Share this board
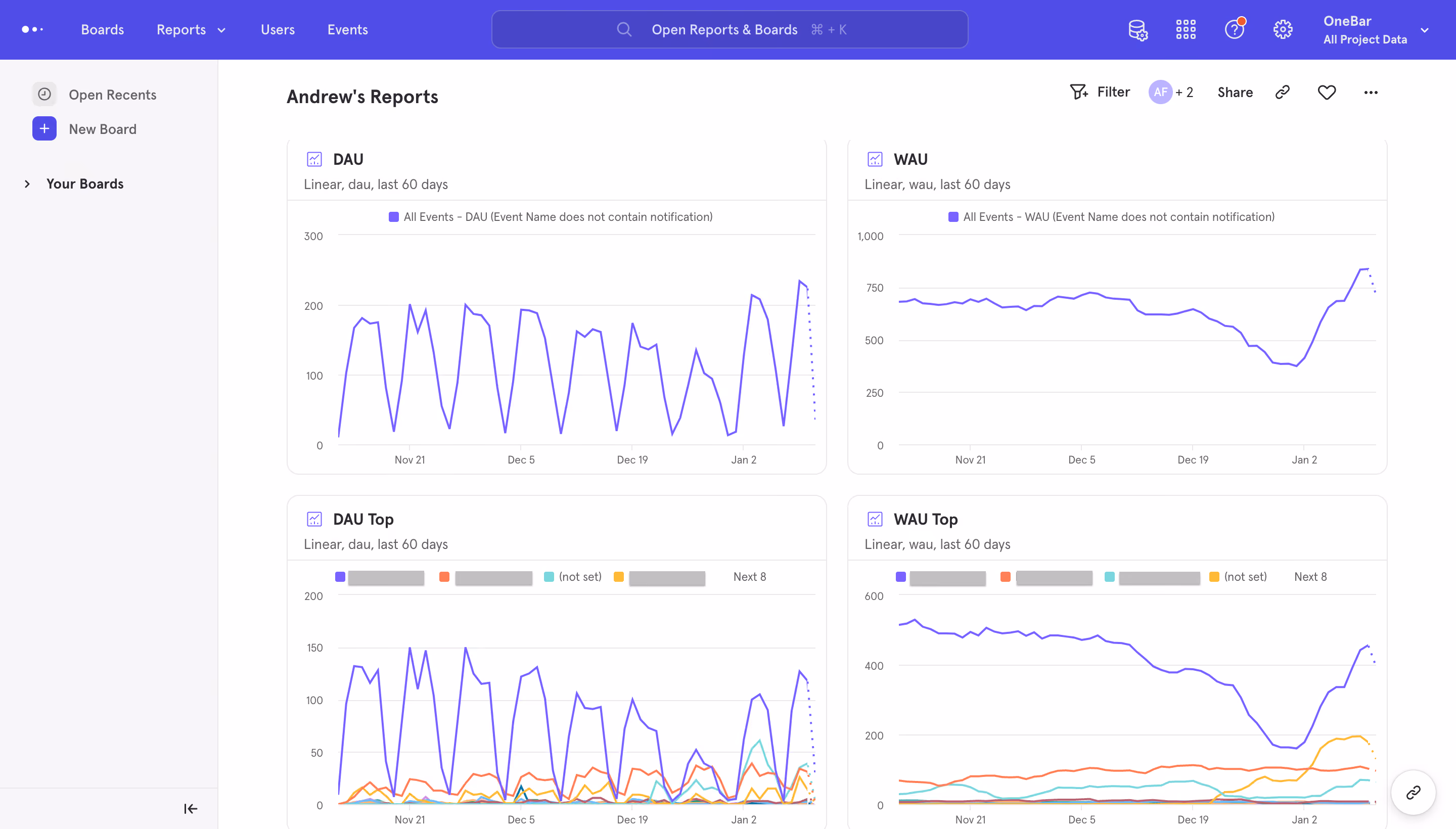This screenshot has height=829, width=1456. [1235, 92]
